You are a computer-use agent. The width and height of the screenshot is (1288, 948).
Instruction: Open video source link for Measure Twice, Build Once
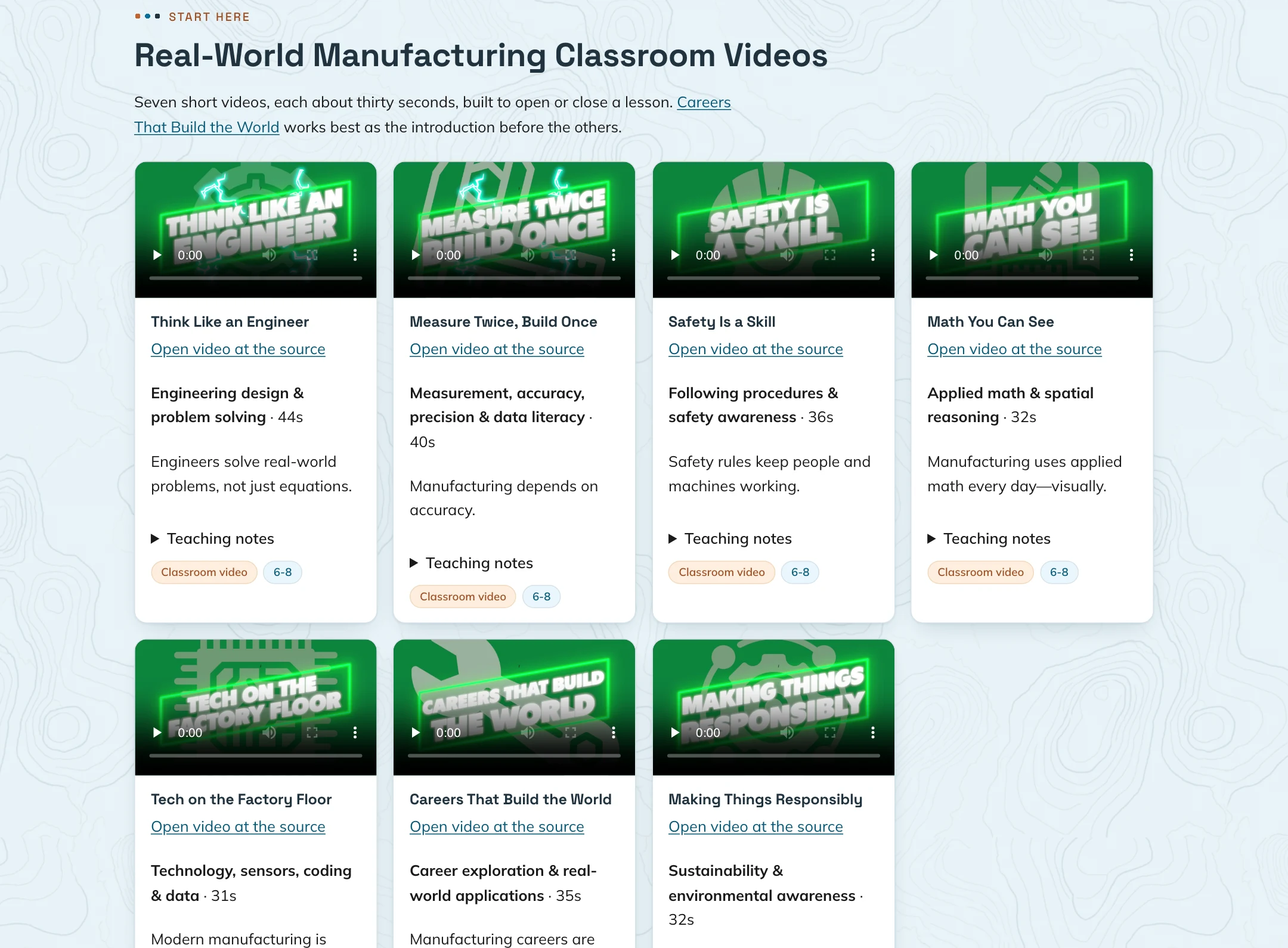[x=497, y=349]
